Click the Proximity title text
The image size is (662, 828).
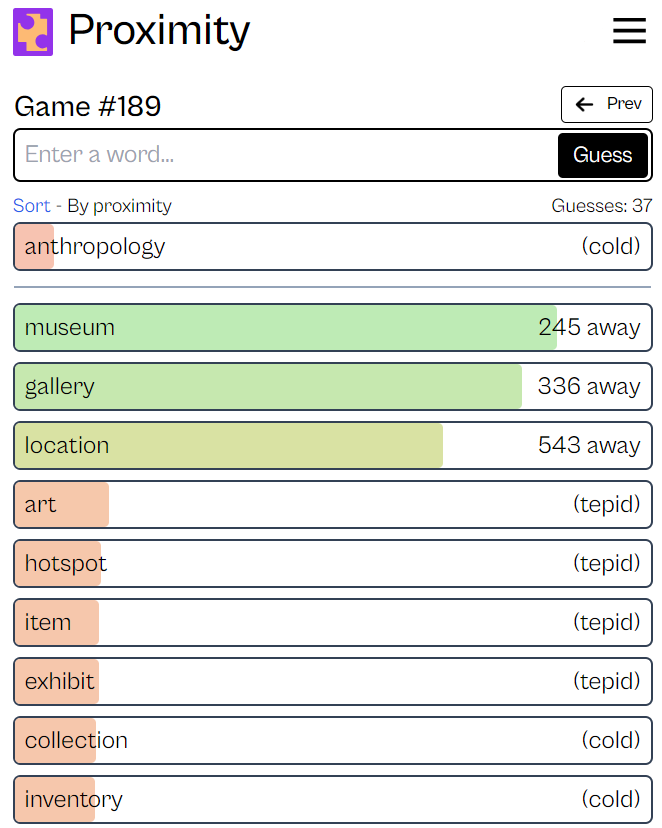[159, 32]
